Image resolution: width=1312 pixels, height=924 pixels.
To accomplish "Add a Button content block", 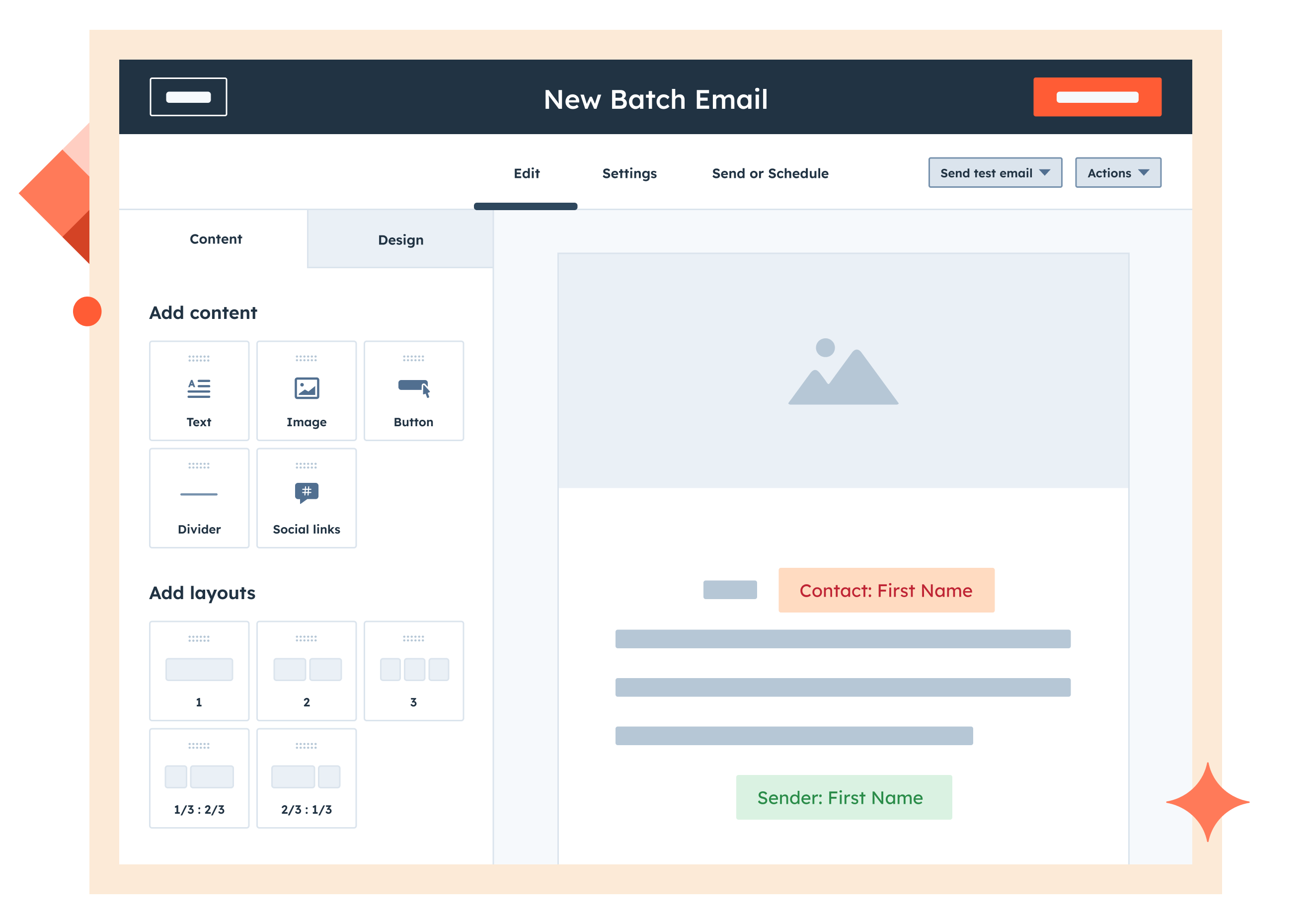I will [x=413, y=390].
